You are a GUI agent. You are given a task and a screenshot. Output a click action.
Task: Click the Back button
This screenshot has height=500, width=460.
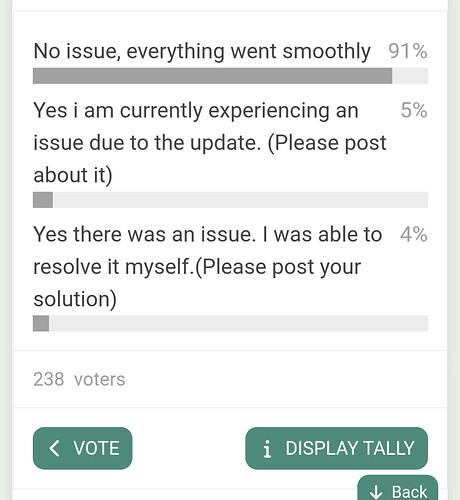398,490
